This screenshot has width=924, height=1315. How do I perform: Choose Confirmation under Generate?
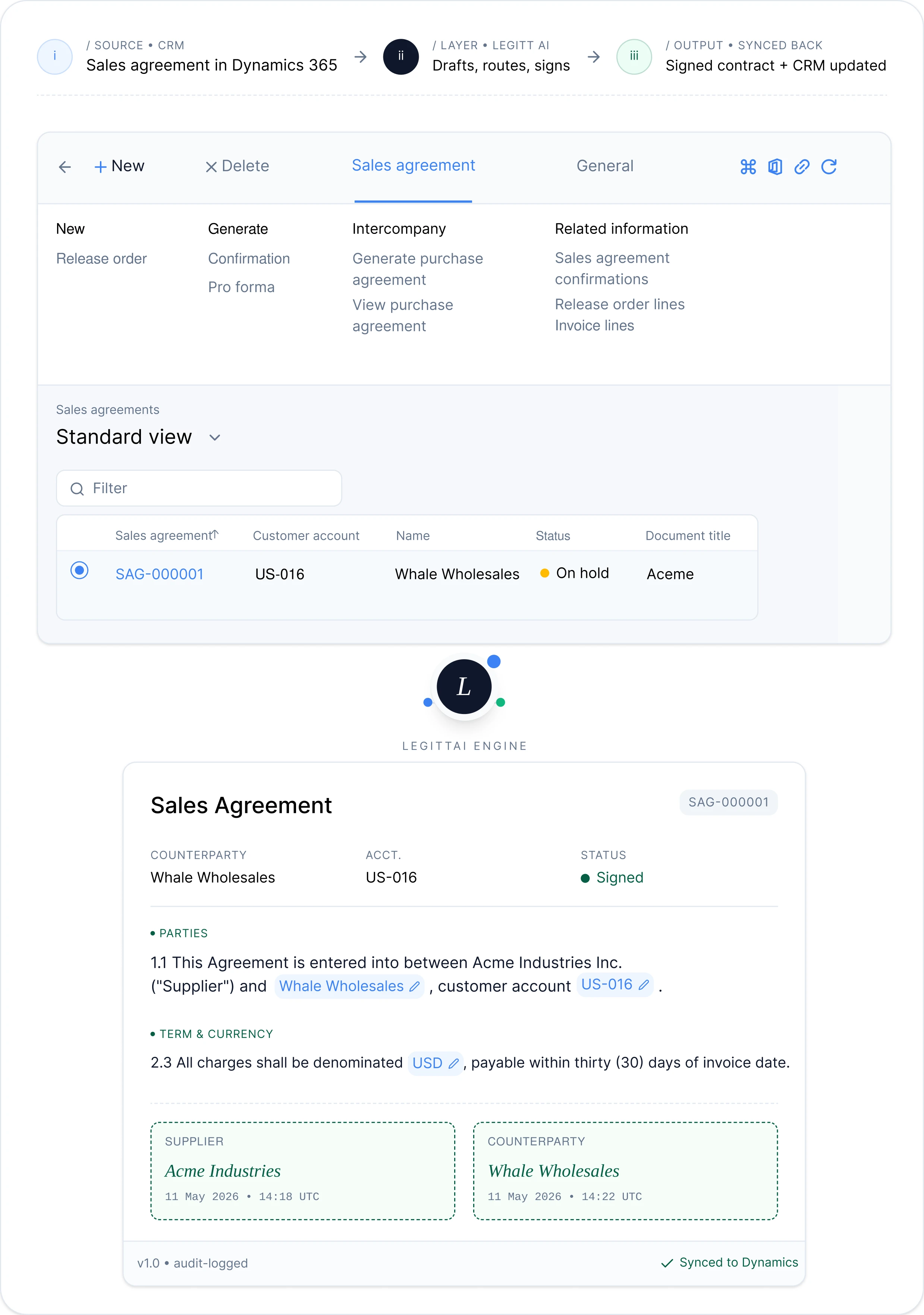pyautogui.click(x=249, y=258)
